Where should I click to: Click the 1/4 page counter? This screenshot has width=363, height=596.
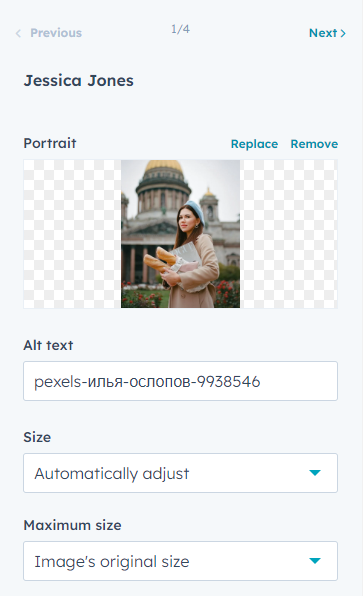coord(180,29)
